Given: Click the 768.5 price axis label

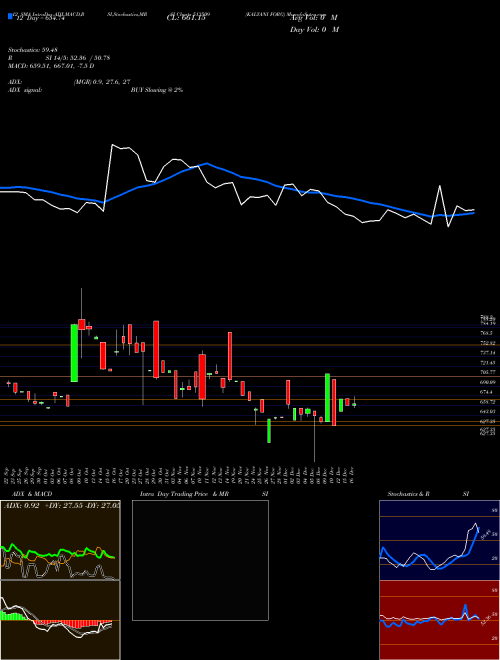Looking at the screenshot, I should (488, 333).
